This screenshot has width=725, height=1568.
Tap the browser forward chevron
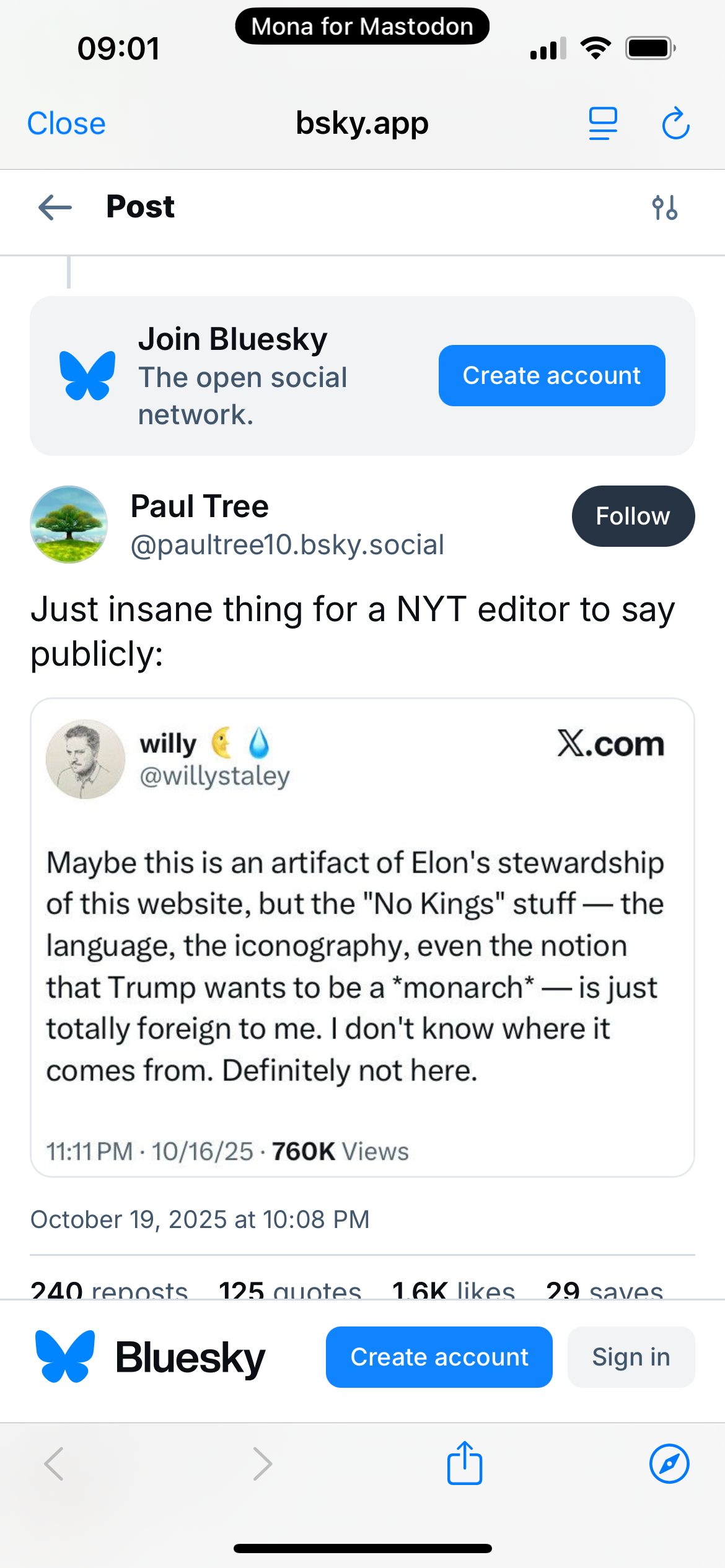point(263,1463)
